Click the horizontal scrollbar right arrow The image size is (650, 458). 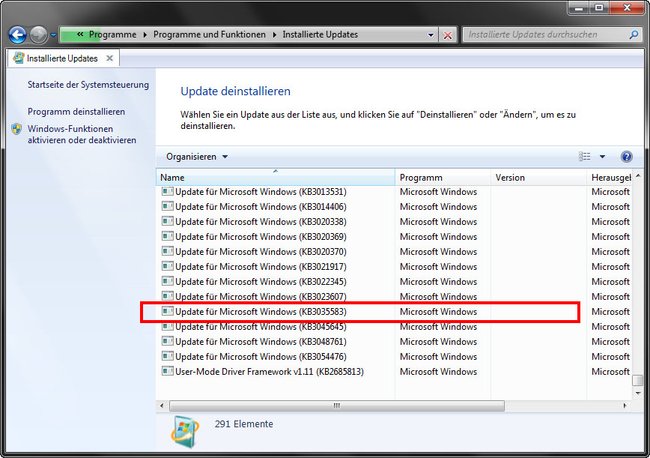(x=625, y=405)
